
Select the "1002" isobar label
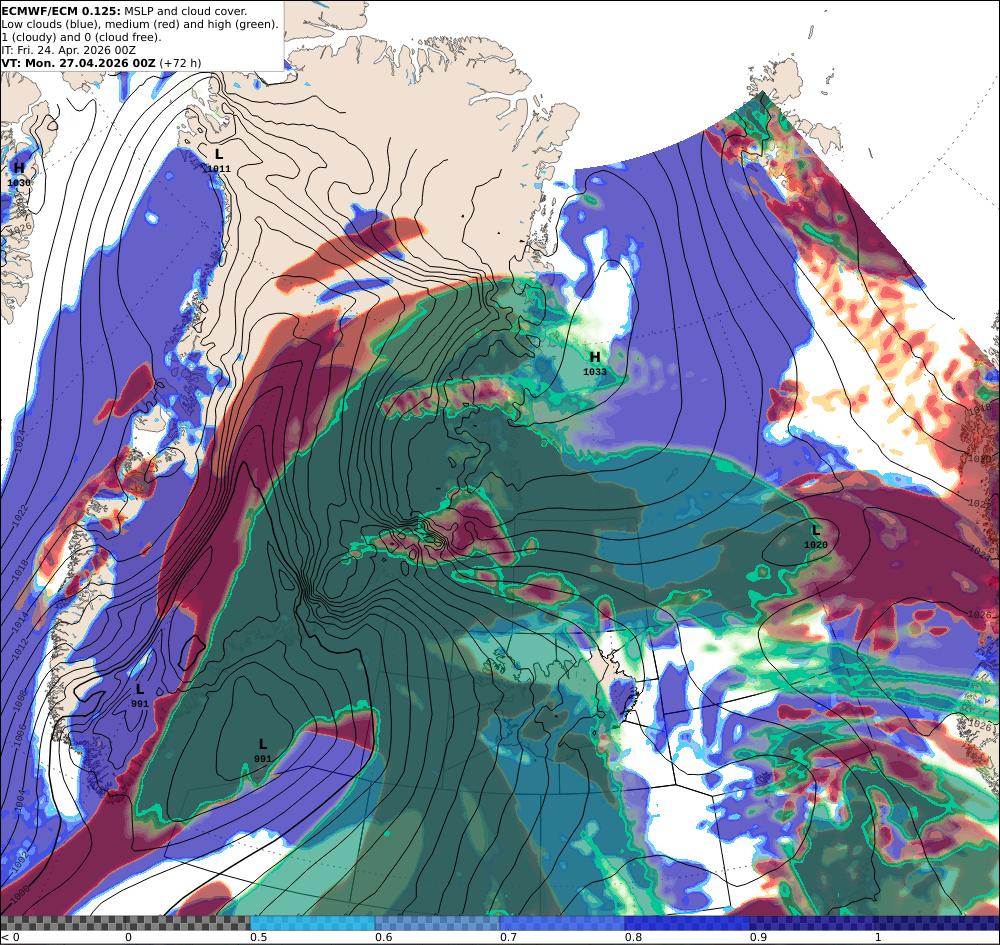(18, 860)
